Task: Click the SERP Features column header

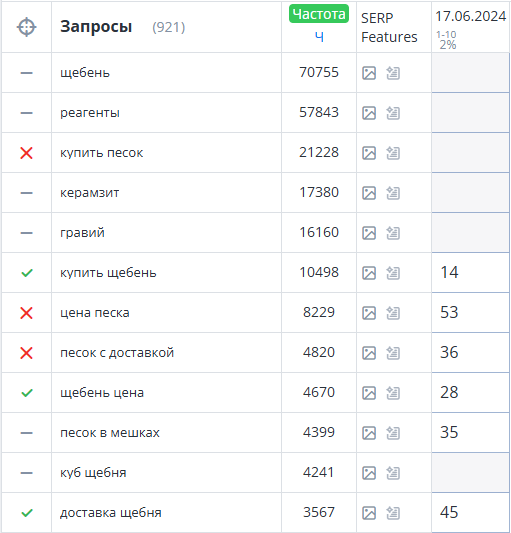Action: pyautogui.click(x=389, y=28)
